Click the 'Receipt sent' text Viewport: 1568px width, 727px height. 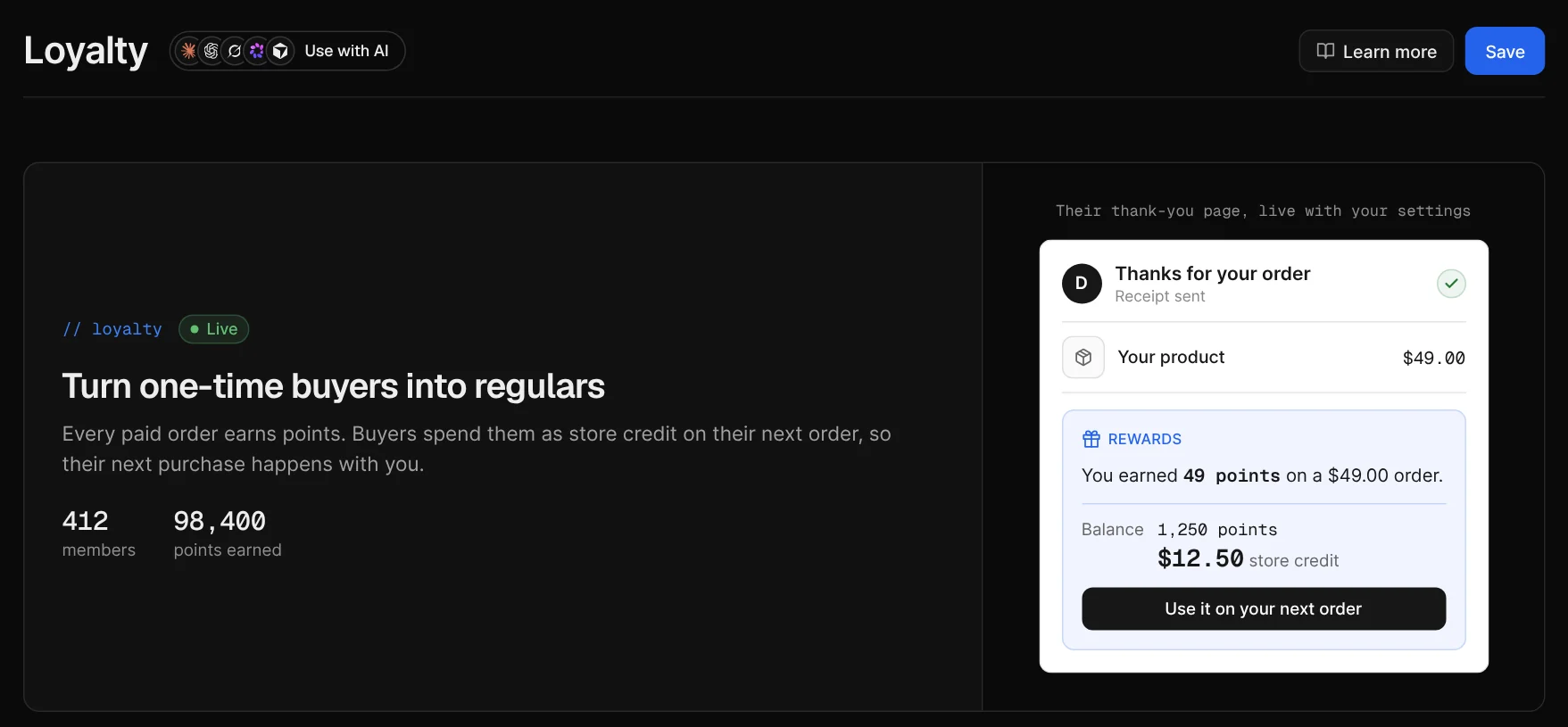coord(1160,296)
